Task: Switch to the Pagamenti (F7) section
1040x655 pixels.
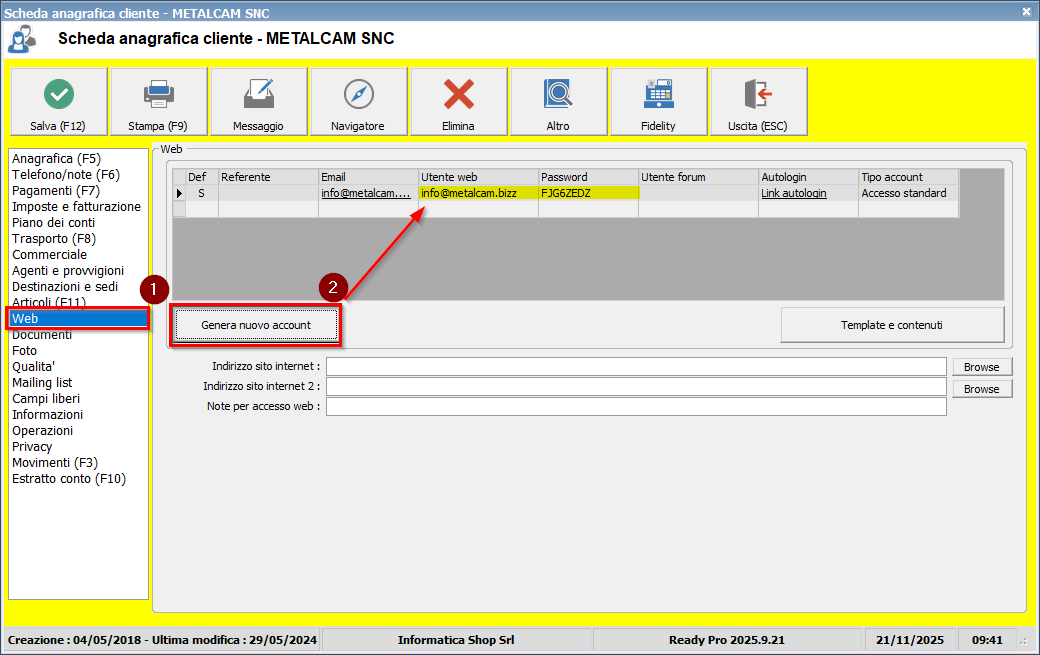Action: (x=56, y=191)
